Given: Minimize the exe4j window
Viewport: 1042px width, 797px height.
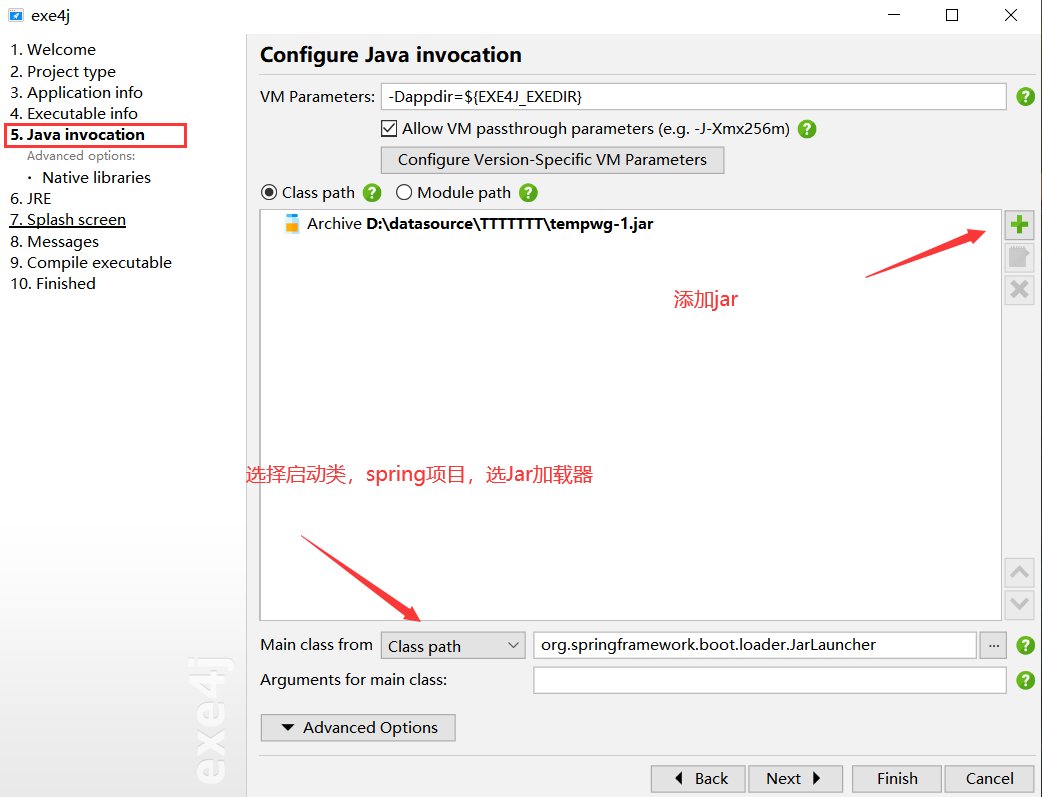Looking at the screenshot, I should (x=894, y=15).
